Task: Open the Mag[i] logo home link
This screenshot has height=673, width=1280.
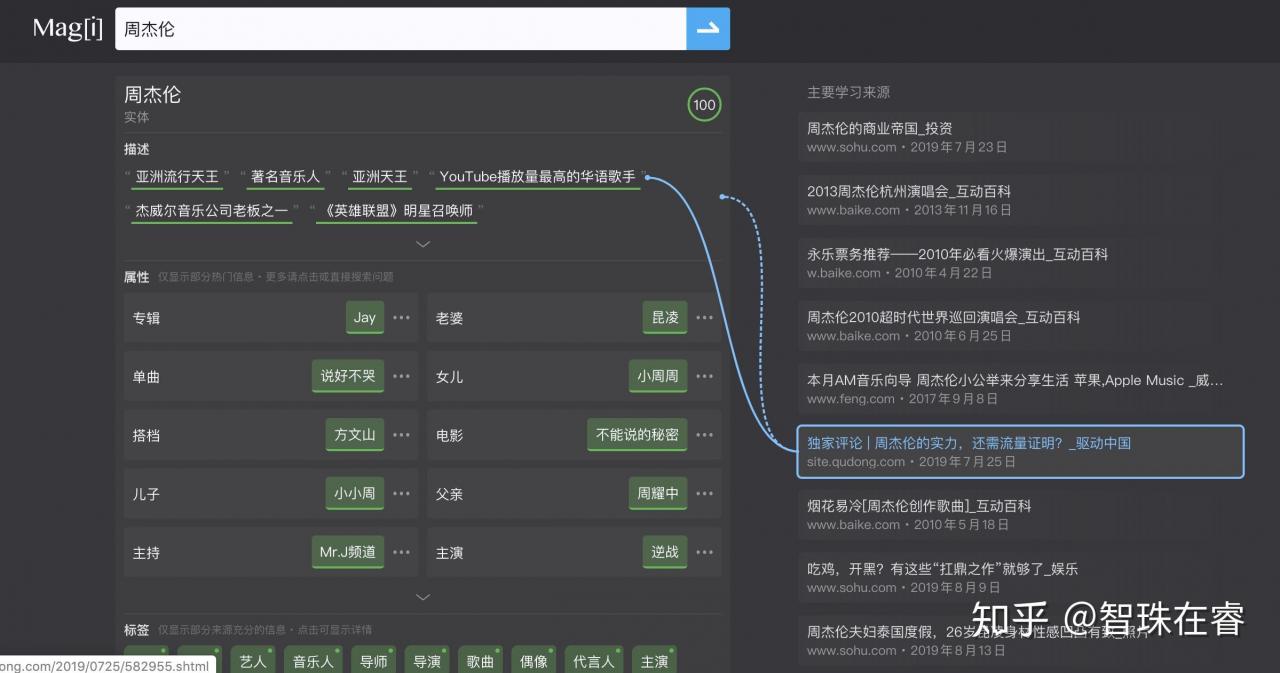Action: click(67, 28)
